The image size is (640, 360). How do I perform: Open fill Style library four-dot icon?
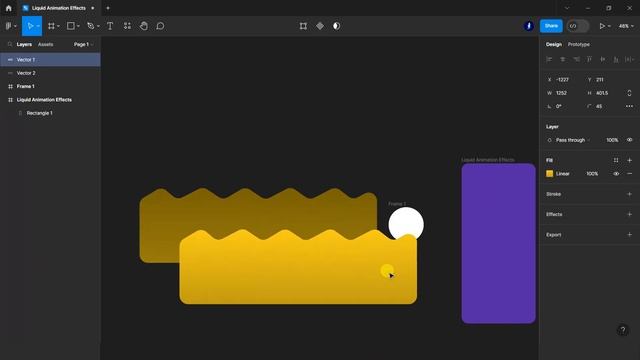(616, 160)
